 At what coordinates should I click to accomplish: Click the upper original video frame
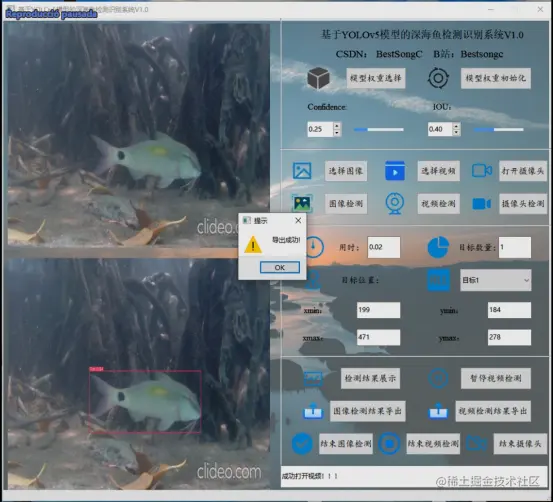coord(139,134)
